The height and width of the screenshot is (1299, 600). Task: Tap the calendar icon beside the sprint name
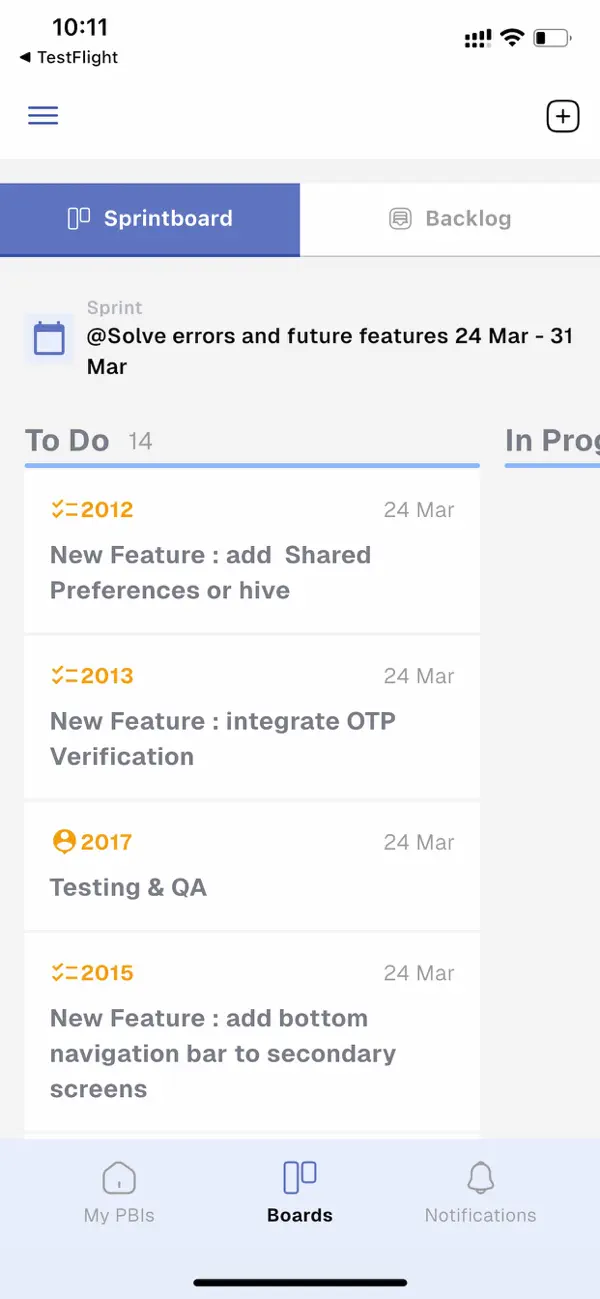click(x=48, y=338)
